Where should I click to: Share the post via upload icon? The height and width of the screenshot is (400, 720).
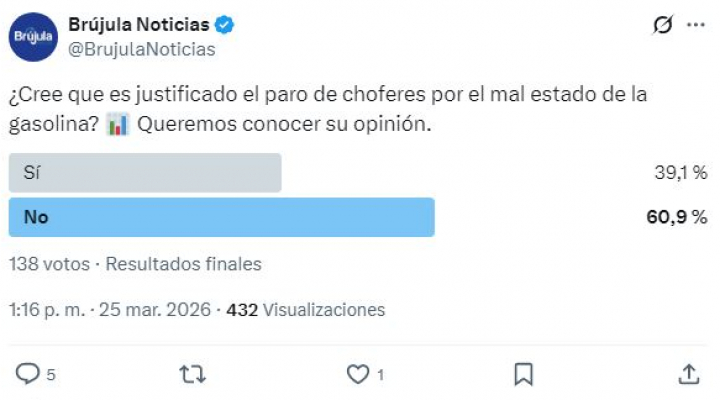688,374
